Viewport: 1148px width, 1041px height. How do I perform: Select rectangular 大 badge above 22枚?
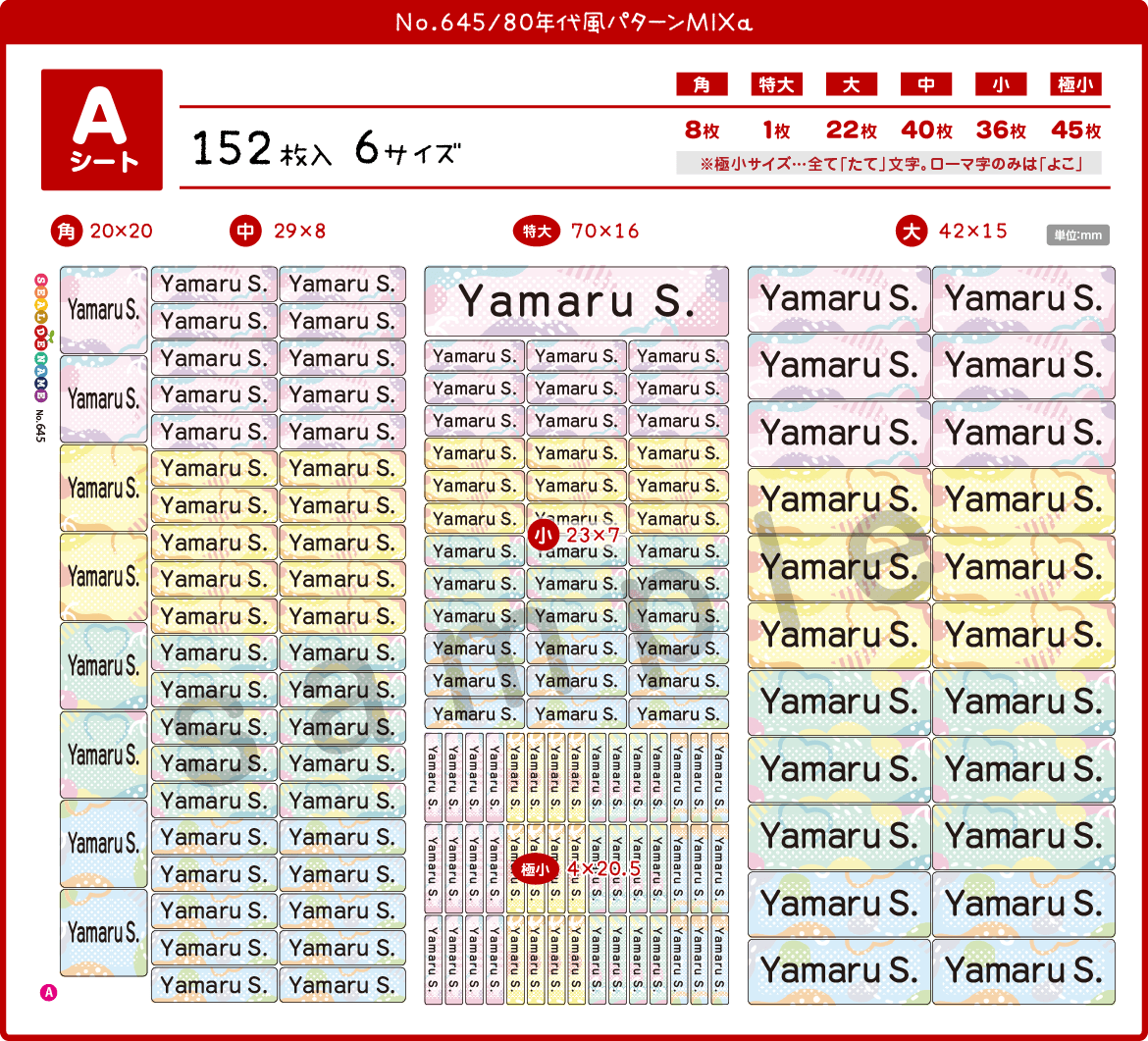pos(851,84)
